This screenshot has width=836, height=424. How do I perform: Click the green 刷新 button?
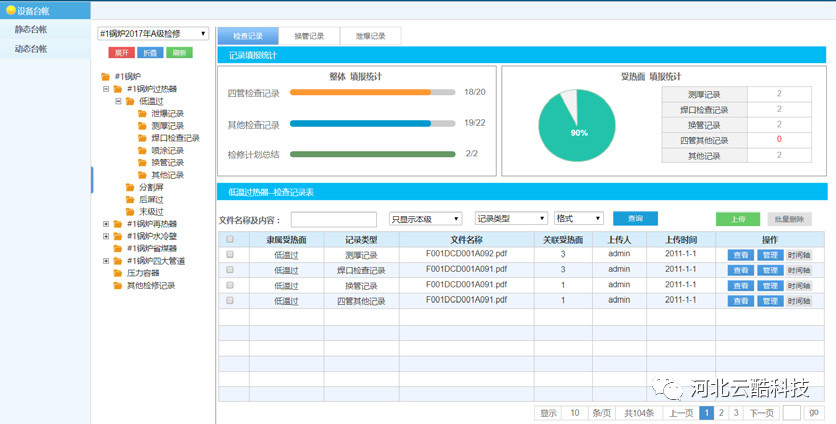[x=179, y=53]
